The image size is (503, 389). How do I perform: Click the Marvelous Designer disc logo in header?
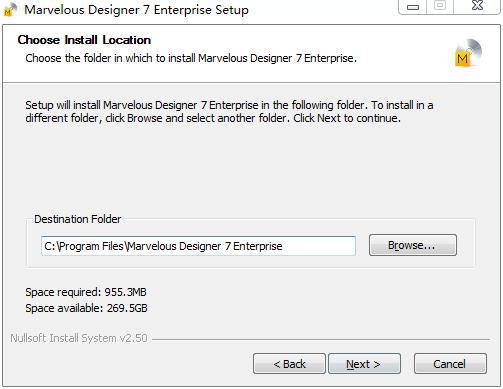pos(468,53)
